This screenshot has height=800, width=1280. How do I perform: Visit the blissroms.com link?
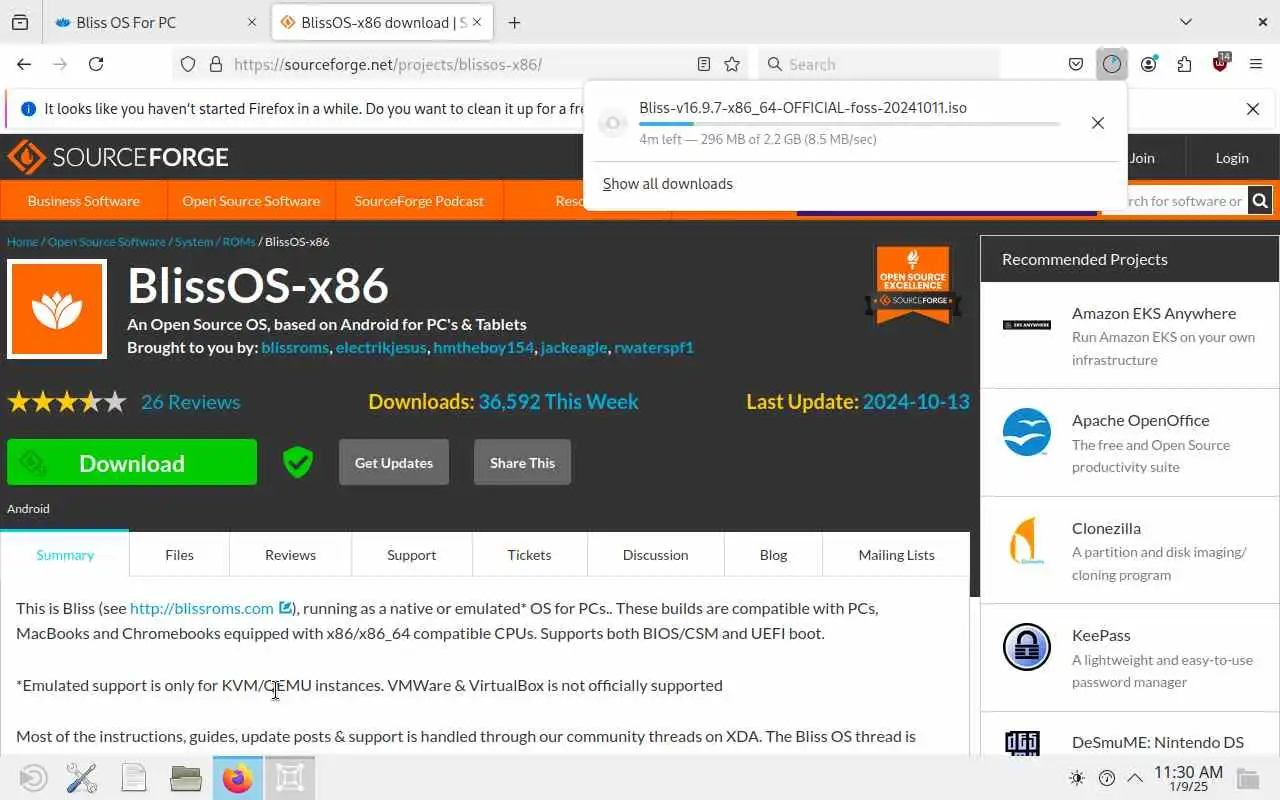point(202,608)
